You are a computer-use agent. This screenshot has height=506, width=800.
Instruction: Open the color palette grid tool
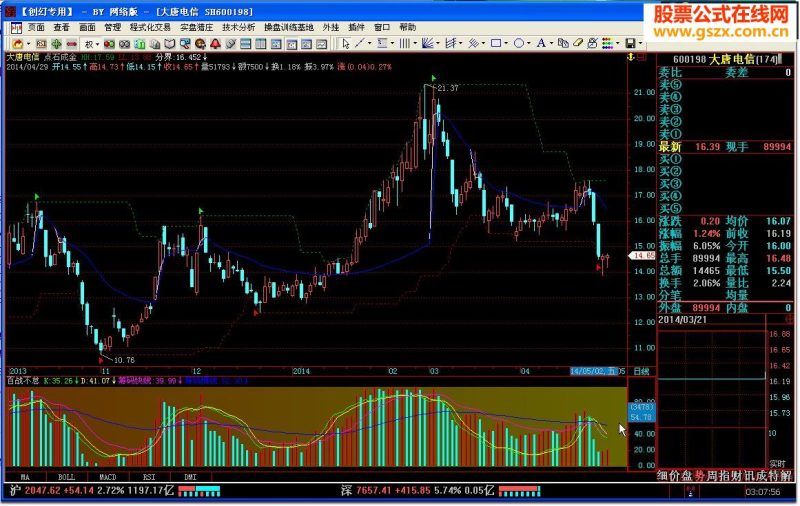[x=607, y=43]
